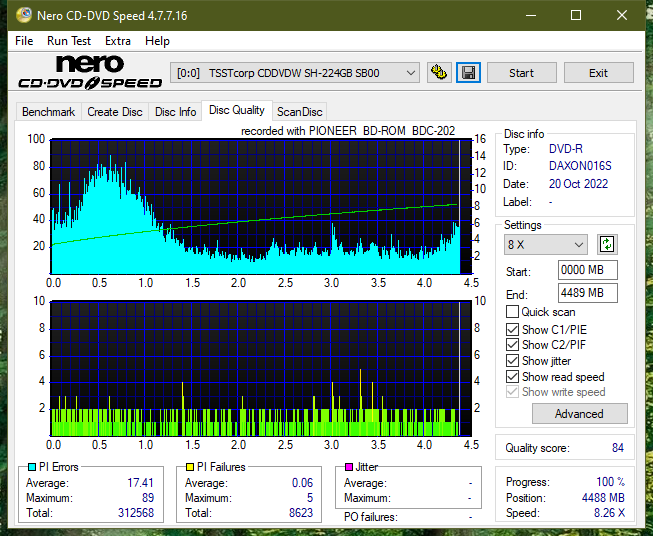653x536 pixels.
Task: Click the Progress value 100 %
Action: (611, 482)
